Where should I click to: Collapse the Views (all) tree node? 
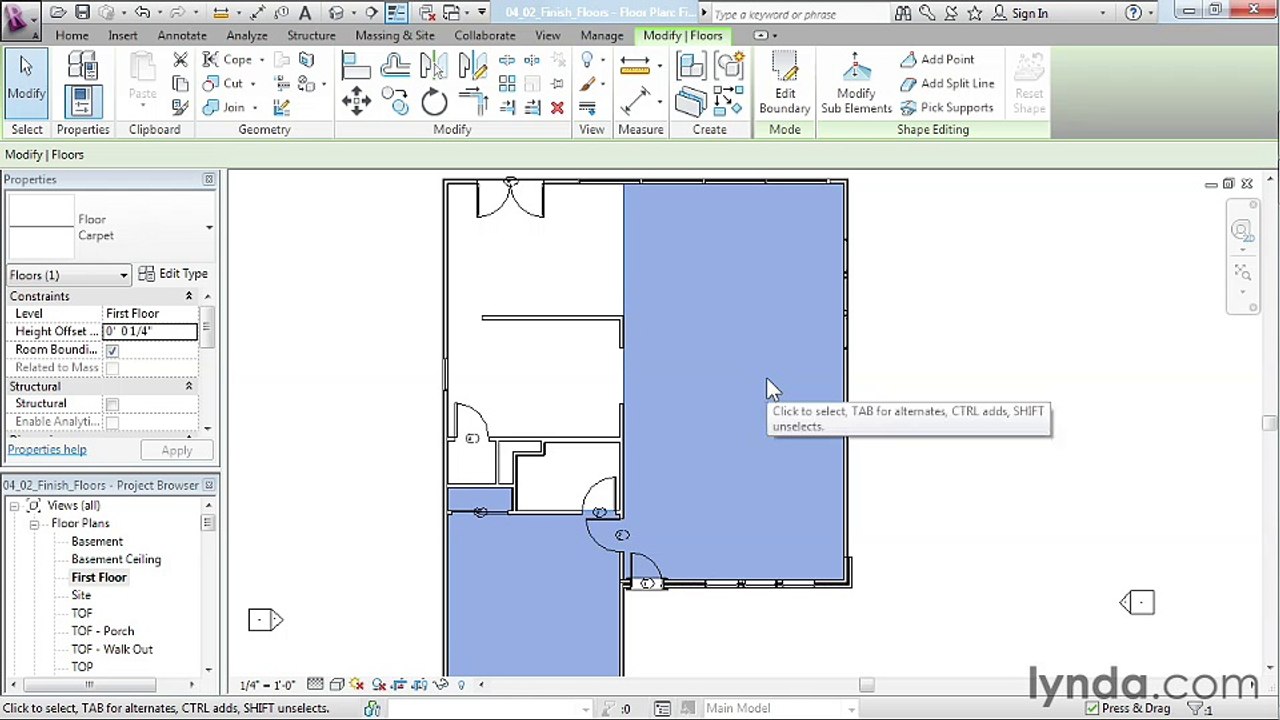(x=14, y=506)
